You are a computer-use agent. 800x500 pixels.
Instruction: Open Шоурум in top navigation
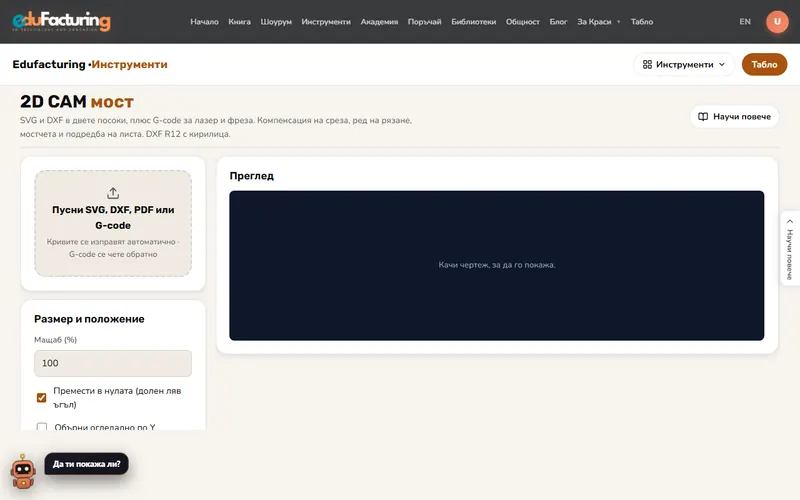point(276,22)
